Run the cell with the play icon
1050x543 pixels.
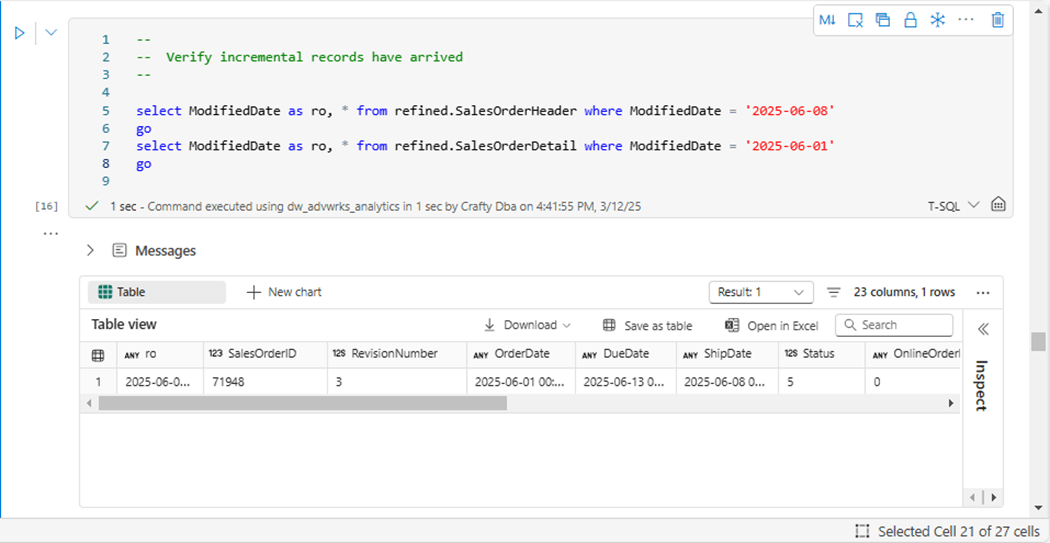coord(19,33)
